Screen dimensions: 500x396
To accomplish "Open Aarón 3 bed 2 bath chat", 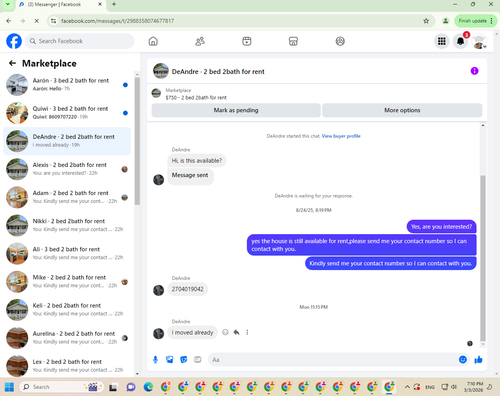I will [67, 85].
